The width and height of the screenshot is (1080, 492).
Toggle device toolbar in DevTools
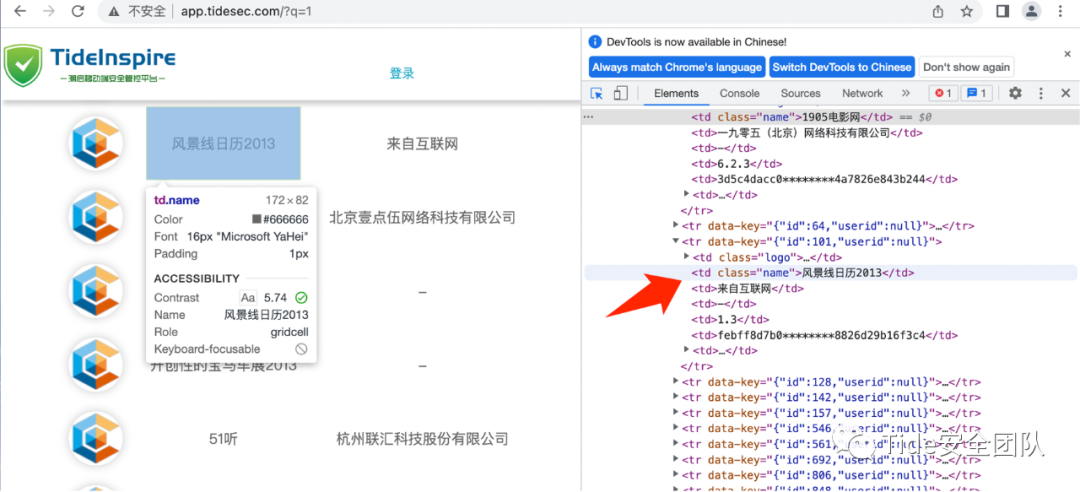pos(621,93)
